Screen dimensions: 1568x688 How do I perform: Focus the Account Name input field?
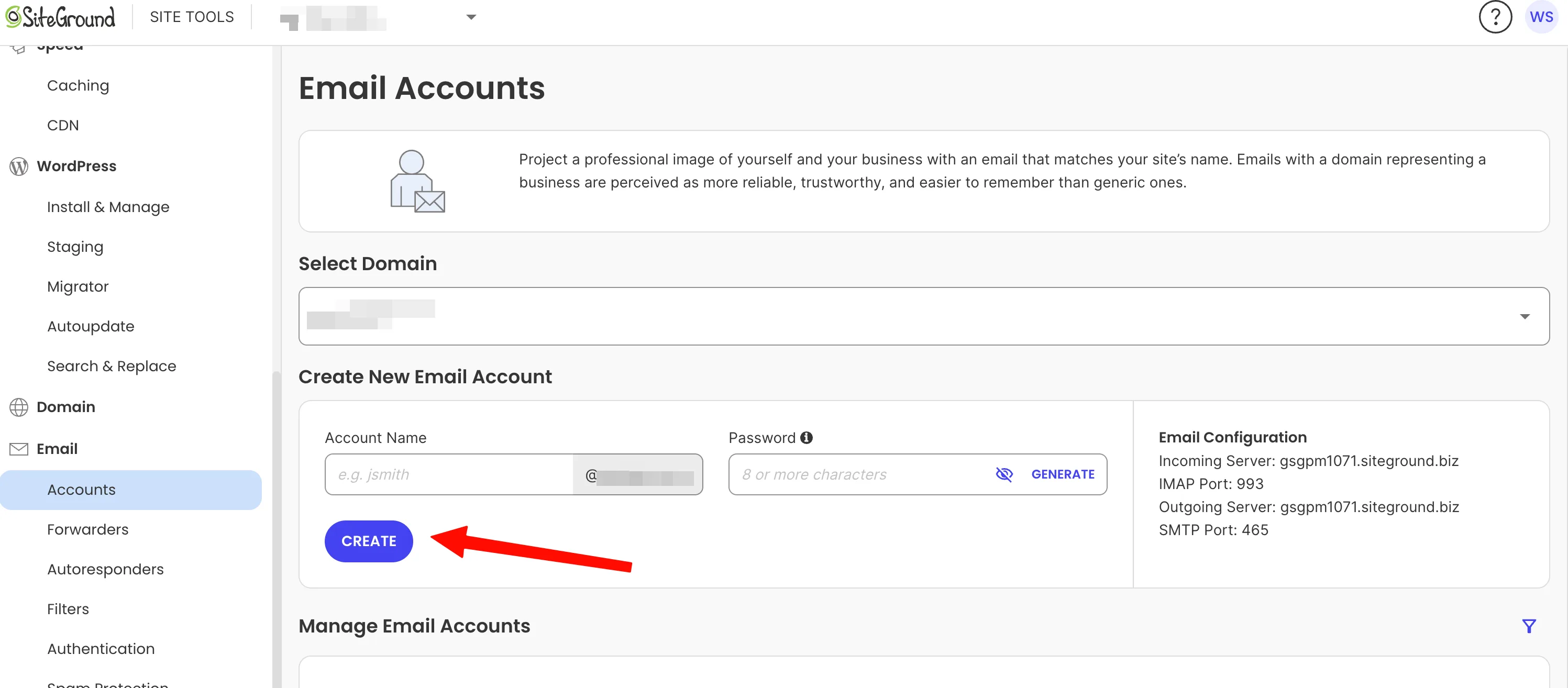[x=449, y=474]
